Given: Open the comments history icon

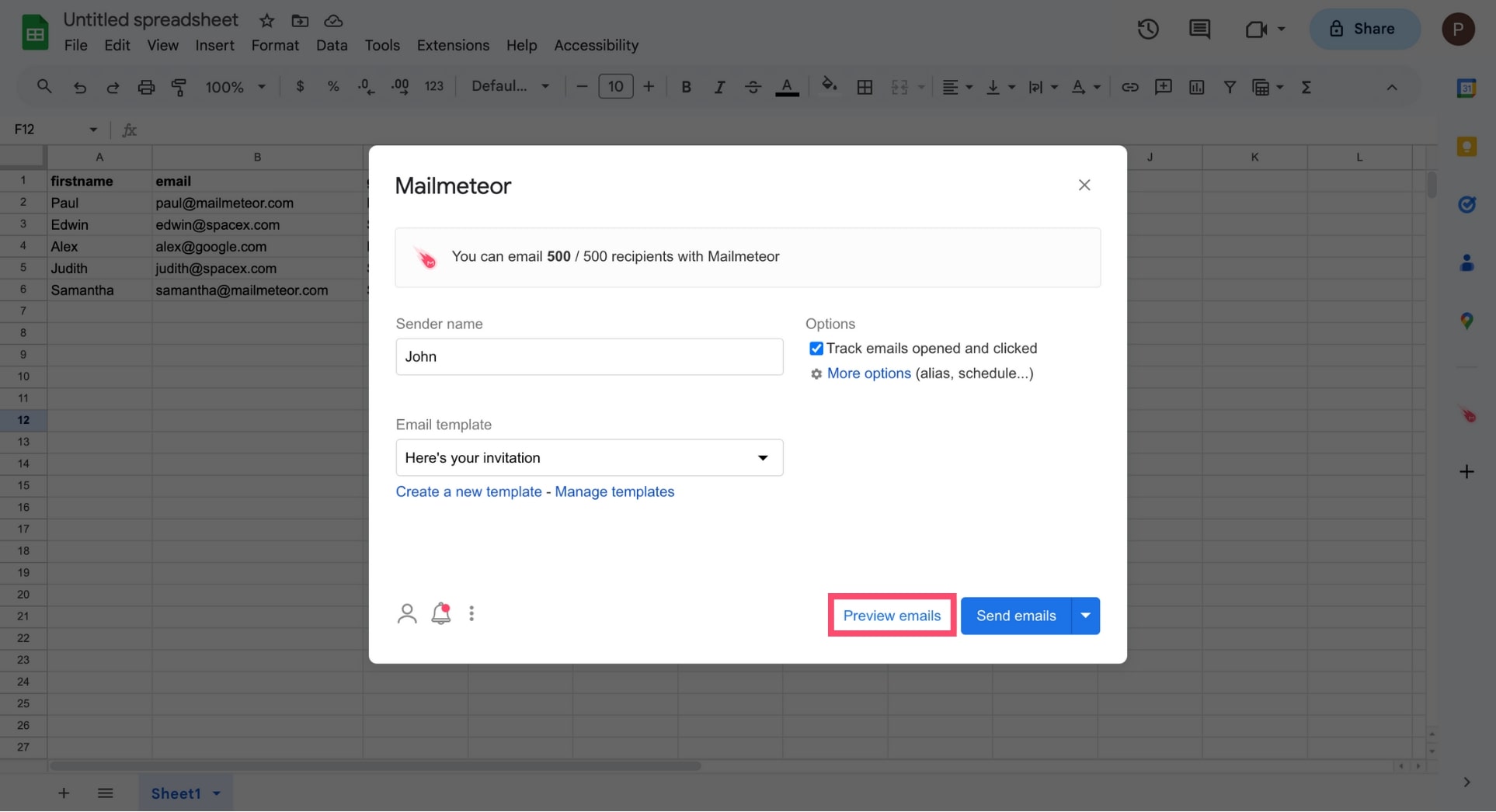Looking at the screenshot, I should coord(1199,29).
